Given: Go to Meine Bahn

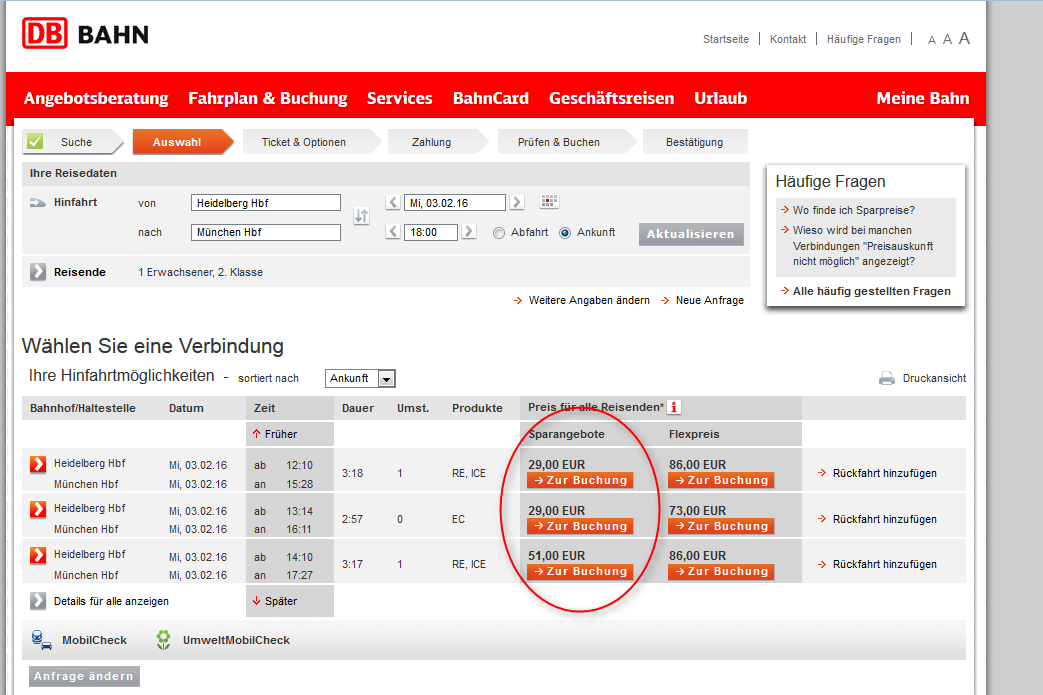Looking at the screenshot, I should pos(923,98).
